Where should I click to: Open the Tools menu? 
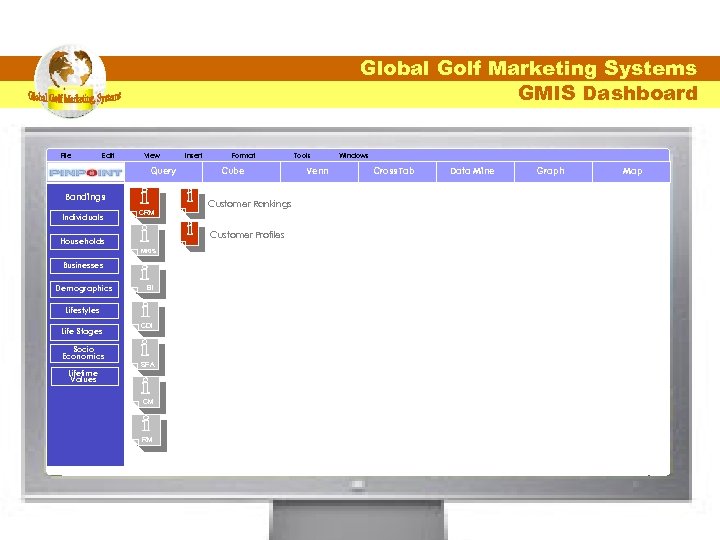click(x=302, y=156)
